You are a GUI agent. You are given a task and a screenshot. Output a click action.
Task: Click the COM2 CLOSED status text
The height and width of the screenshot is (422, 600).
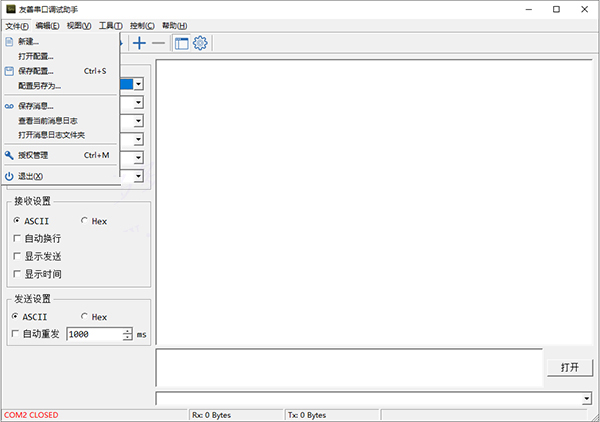pyautogui.click(x=31, y=415)
